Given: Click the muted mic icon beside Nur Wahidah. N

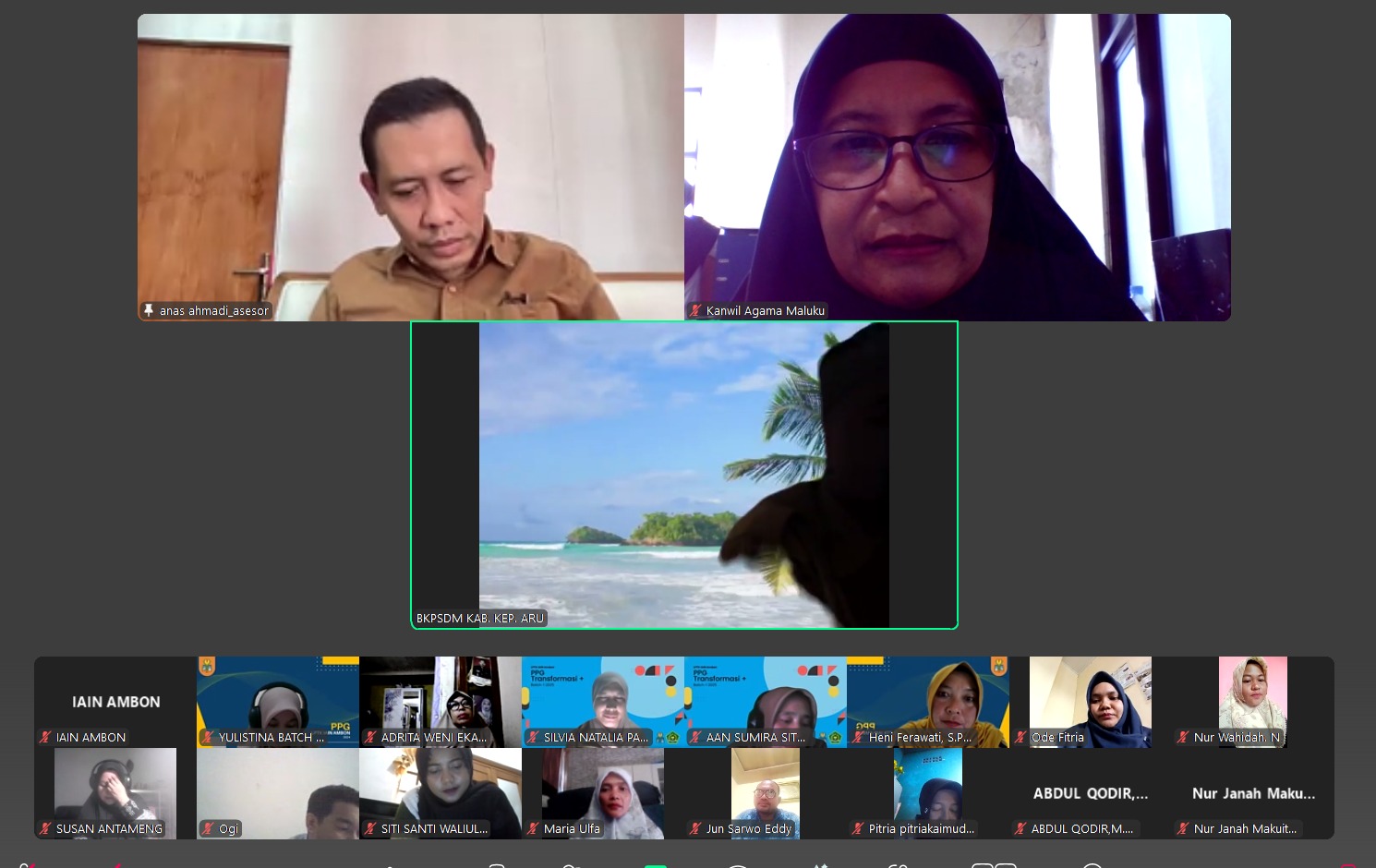Looking at the screenshot, I should coord(1183,737).
